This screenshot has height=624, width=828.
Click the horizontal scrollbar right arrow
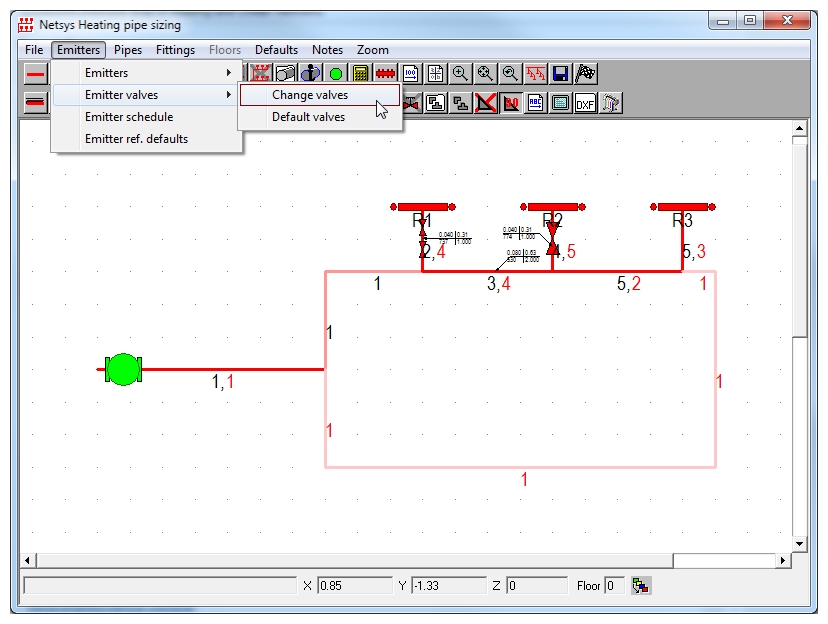[783, 560]
